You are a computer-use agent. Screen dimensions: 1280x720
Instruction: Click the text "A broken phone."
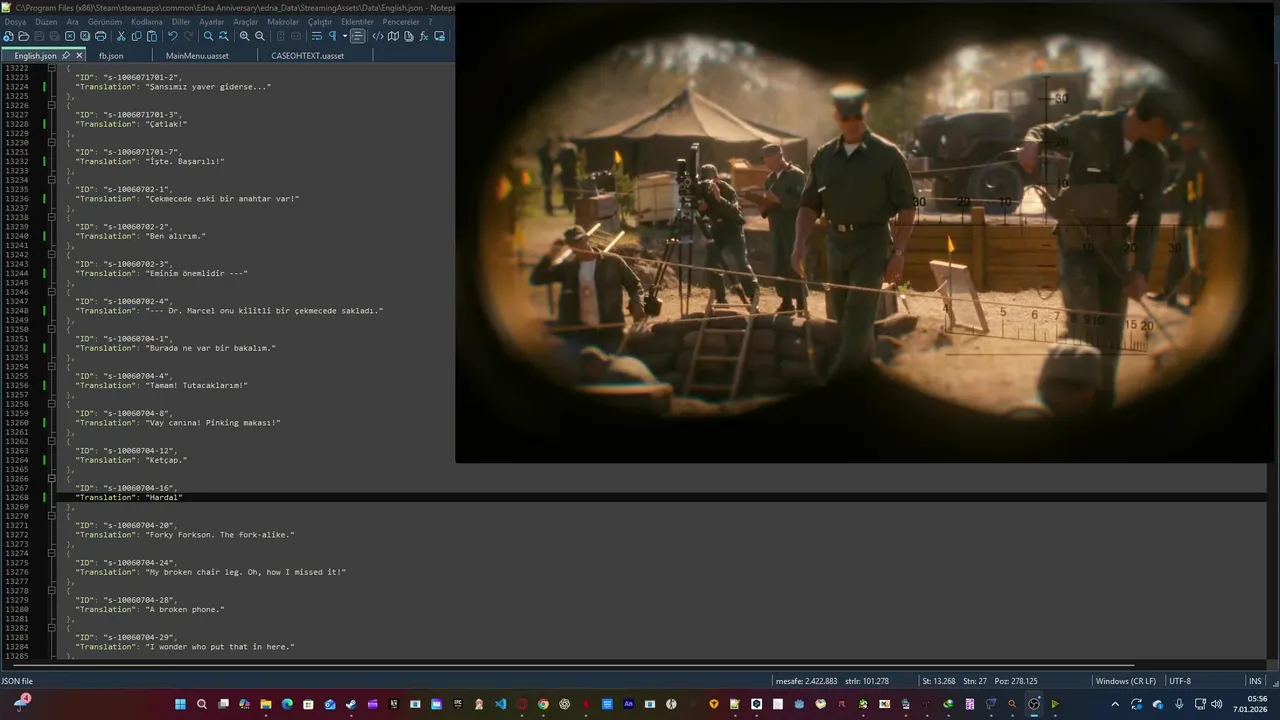coord(185,609)
